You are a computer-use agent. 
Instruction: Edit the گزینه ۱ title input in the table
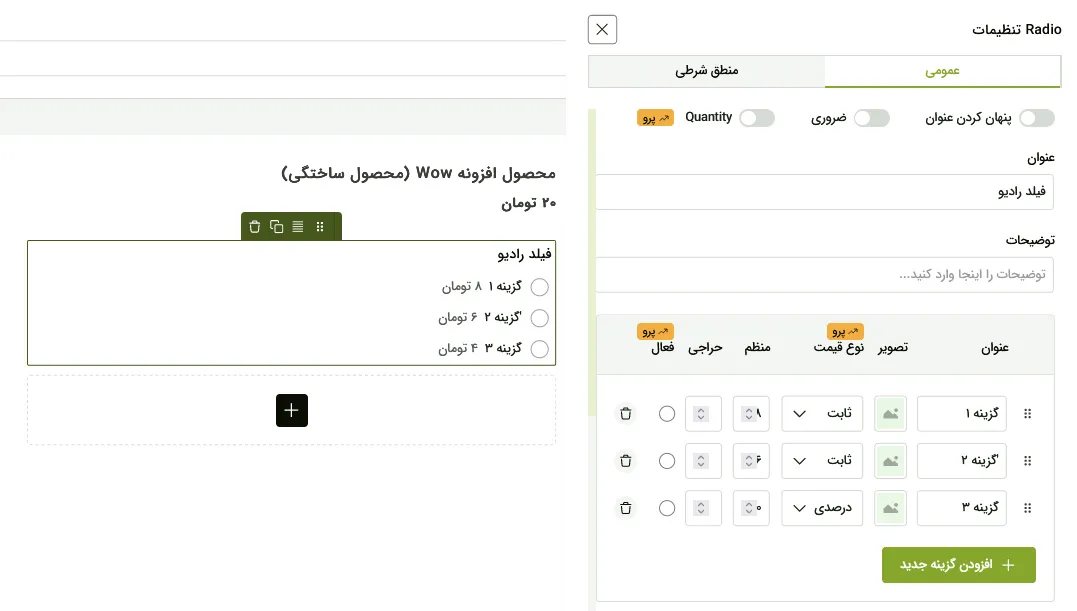(962, 413)
